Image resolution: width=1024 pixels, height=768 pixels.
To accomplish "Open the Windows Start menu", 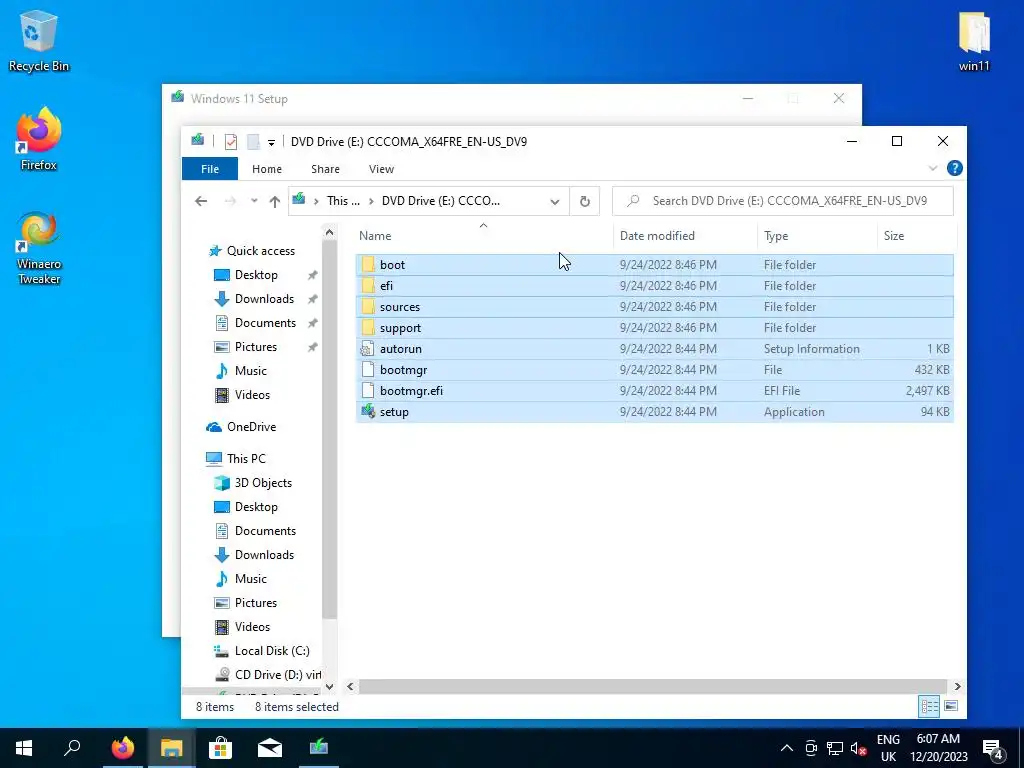I will pyautogui.click(x=24, y=748).
